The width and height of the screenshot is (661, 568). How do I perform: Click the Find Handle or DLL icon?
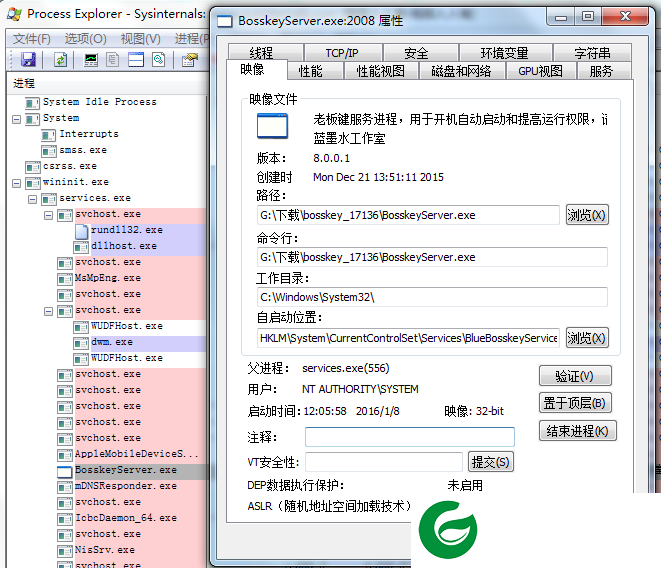coord(159,60)
